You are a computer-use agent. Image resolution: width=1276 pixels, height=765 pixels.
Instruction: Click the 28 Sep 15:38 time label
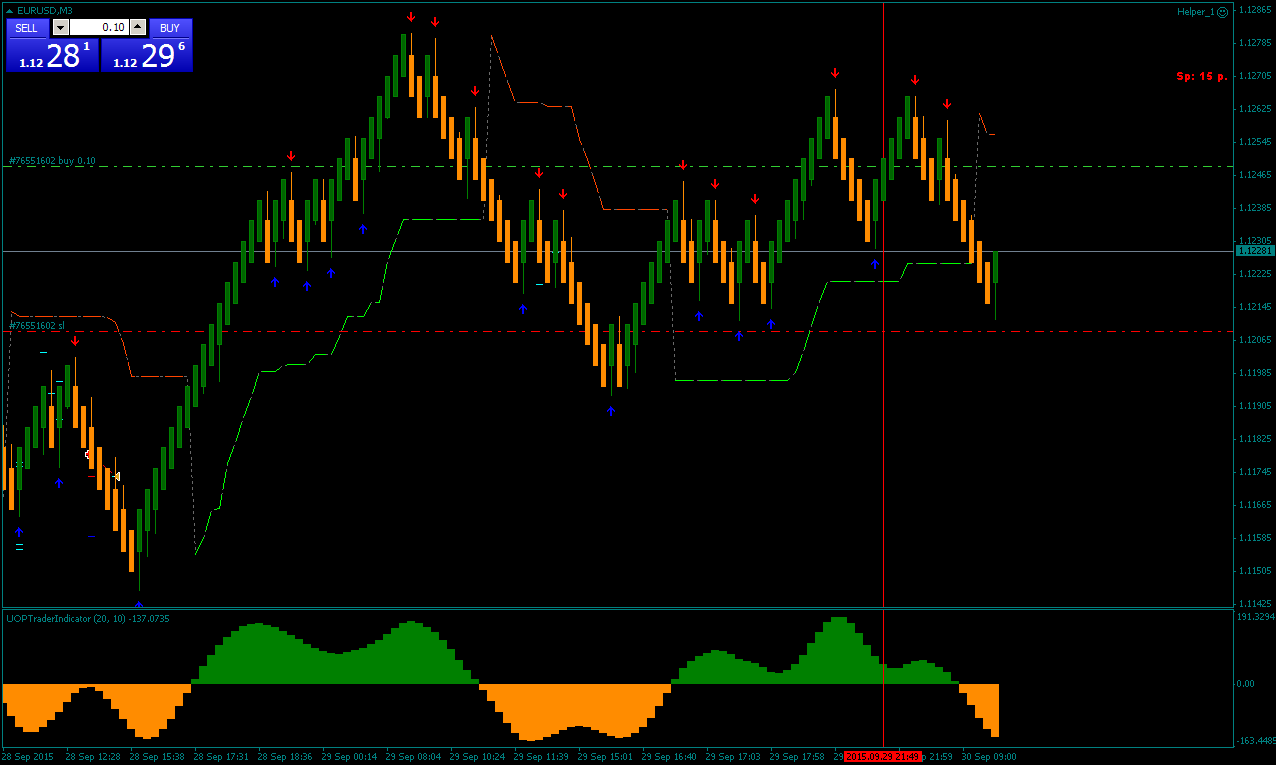tap(157, 757)
